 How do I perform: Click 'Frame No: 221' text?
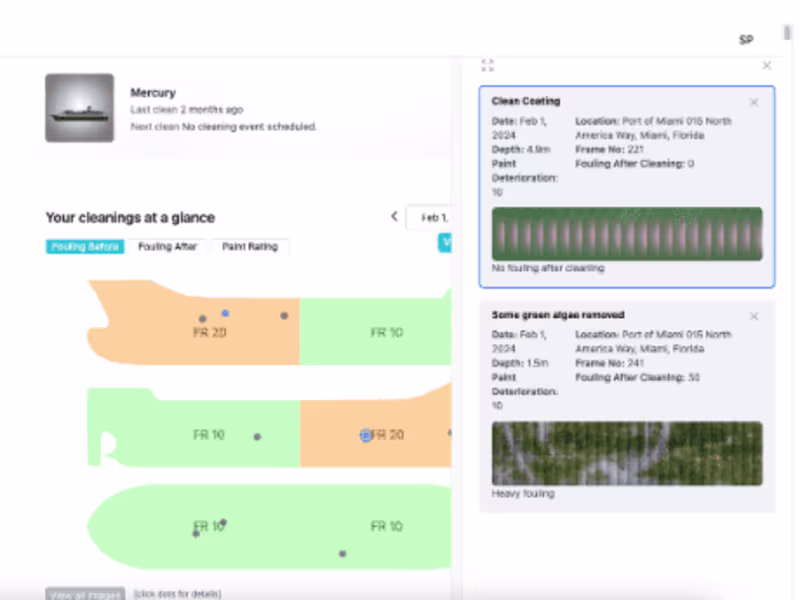[x=609, y=149]
